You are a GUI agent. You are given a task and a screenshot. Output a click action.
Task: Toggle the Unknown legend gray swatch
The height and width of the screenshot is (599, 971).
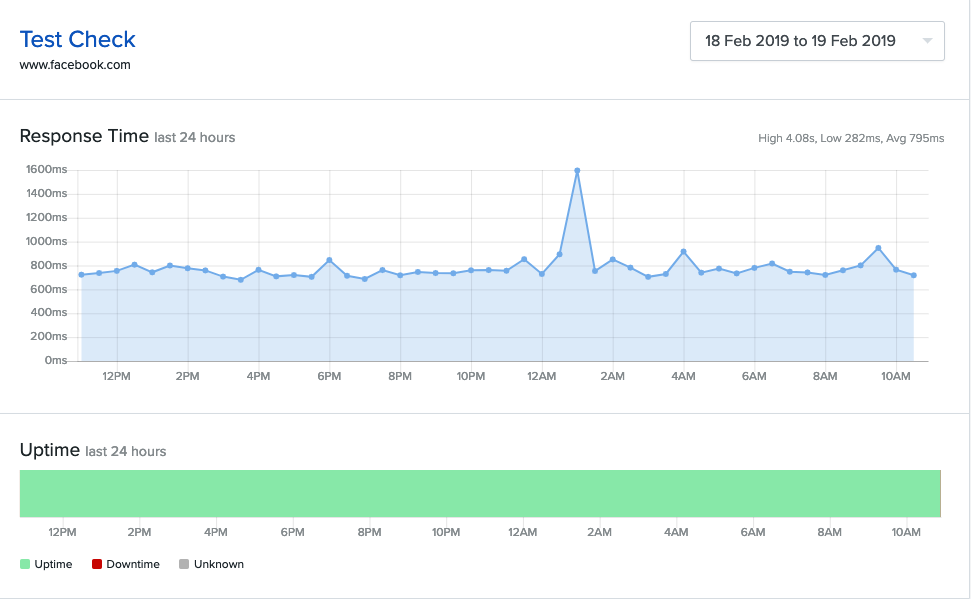[x=184, y=564]
